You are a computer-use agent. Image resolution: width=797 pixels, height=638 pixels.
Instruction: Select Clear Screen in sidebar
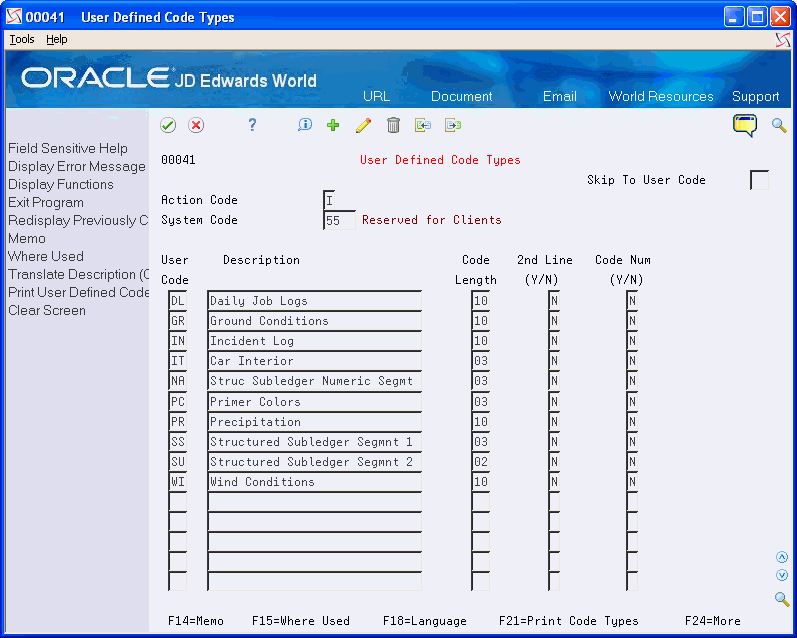click(x=47, y=310)
